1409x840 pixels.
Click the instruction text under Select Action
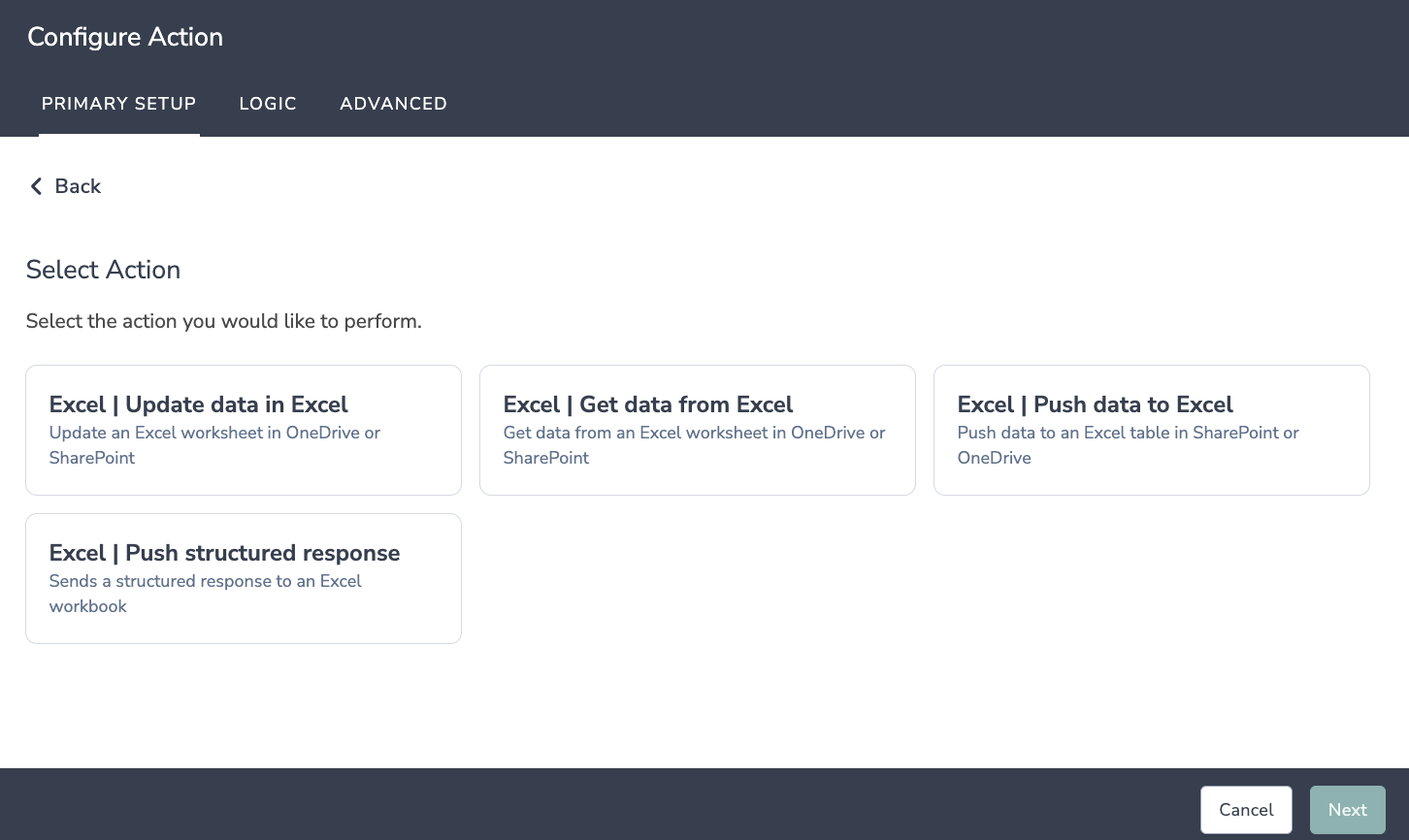click(223, 321)
